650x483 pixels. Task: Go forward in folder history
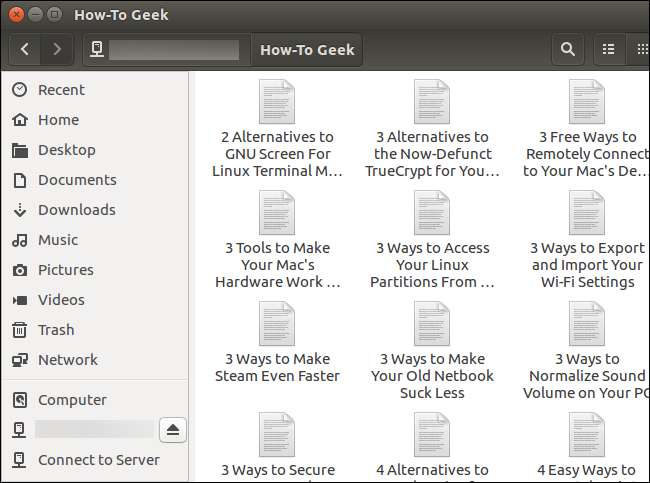[x=57, y=49]
